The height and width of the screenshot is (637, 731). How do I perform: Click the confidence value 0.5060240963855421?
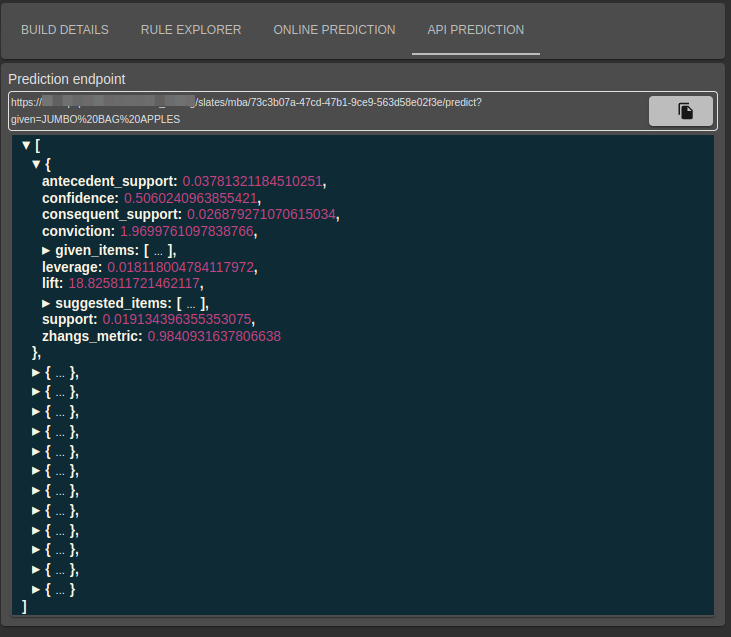click(x=191, y=198)
